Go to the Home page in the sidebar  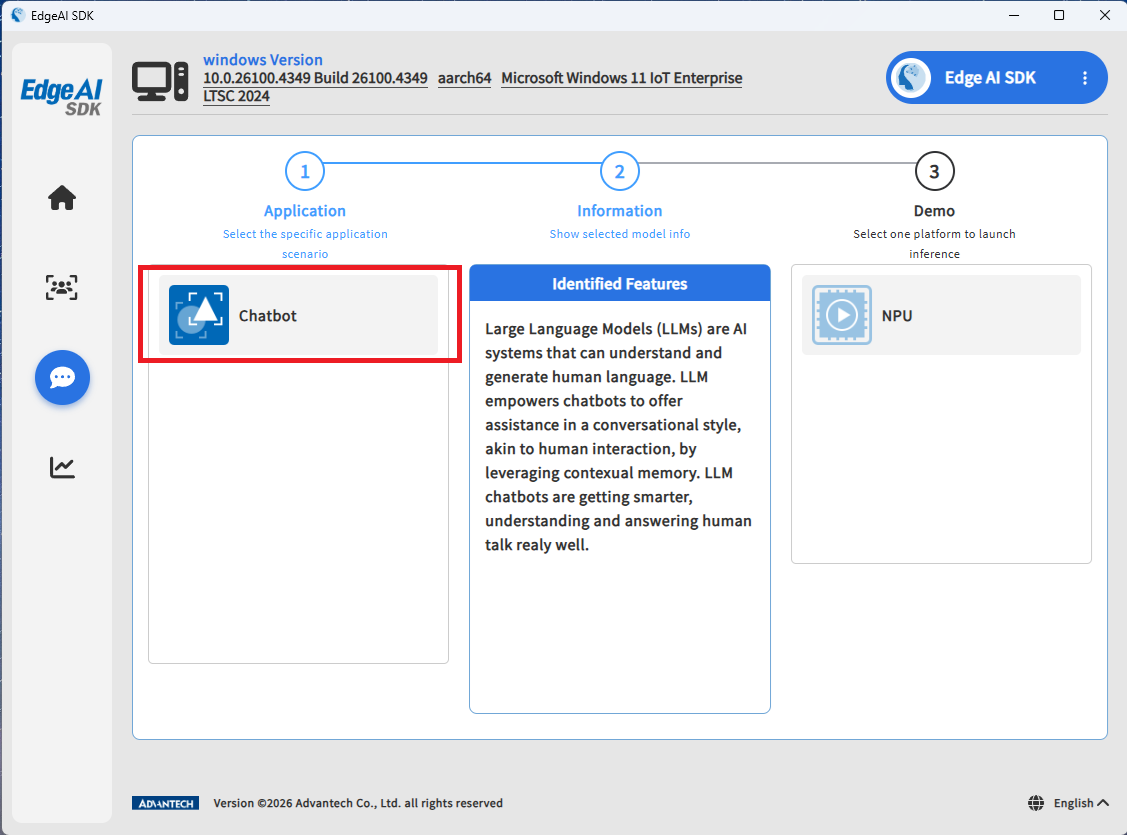pyautogui.click(x=62, y=198)
